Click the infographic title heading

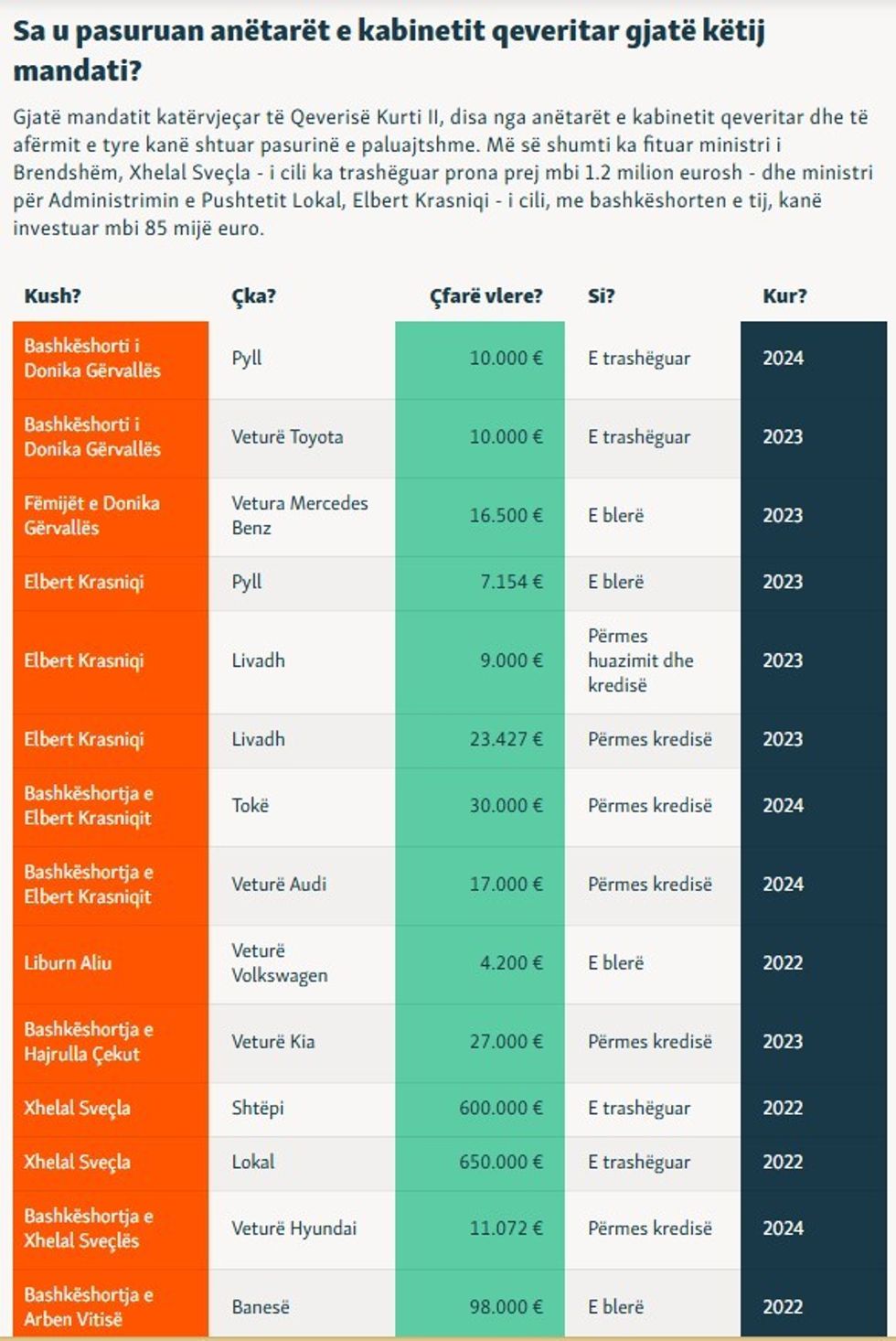(389, 50)
